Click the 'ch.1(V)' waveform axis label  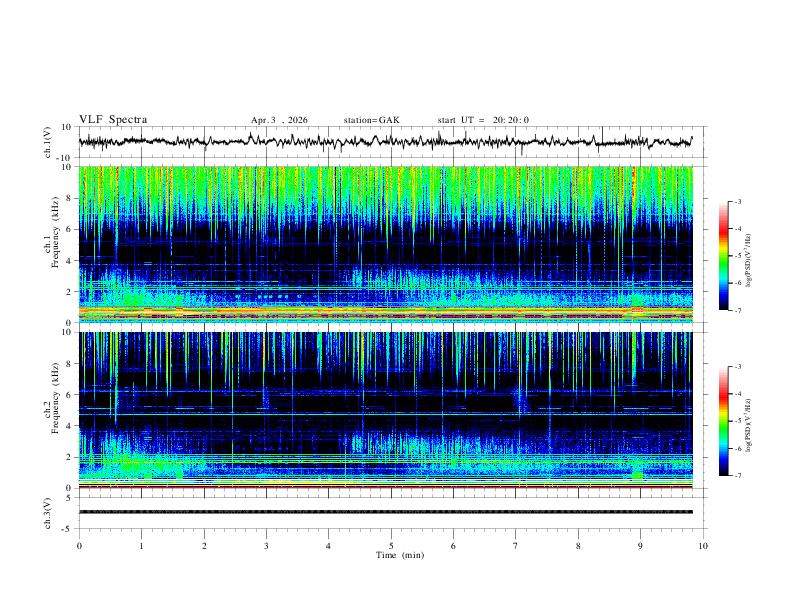point(48,142)
